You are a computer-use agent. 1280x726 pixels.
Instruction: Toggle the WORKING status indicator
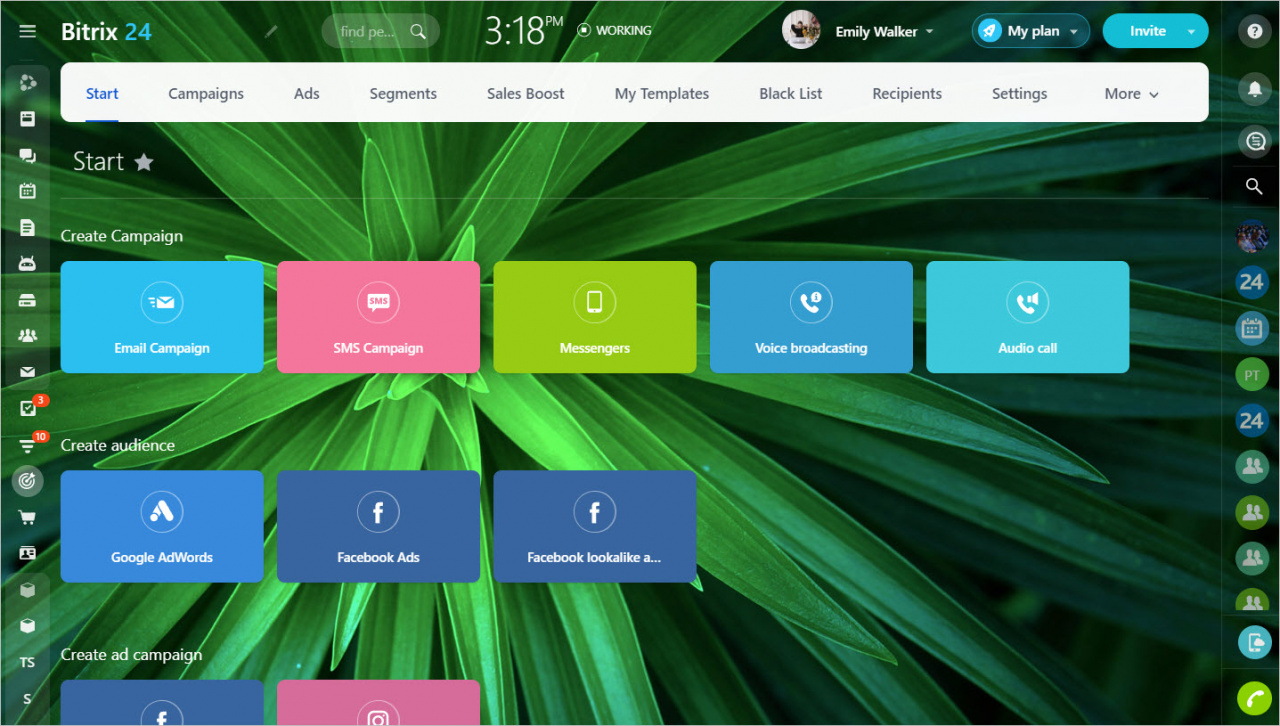click(614, 31)
